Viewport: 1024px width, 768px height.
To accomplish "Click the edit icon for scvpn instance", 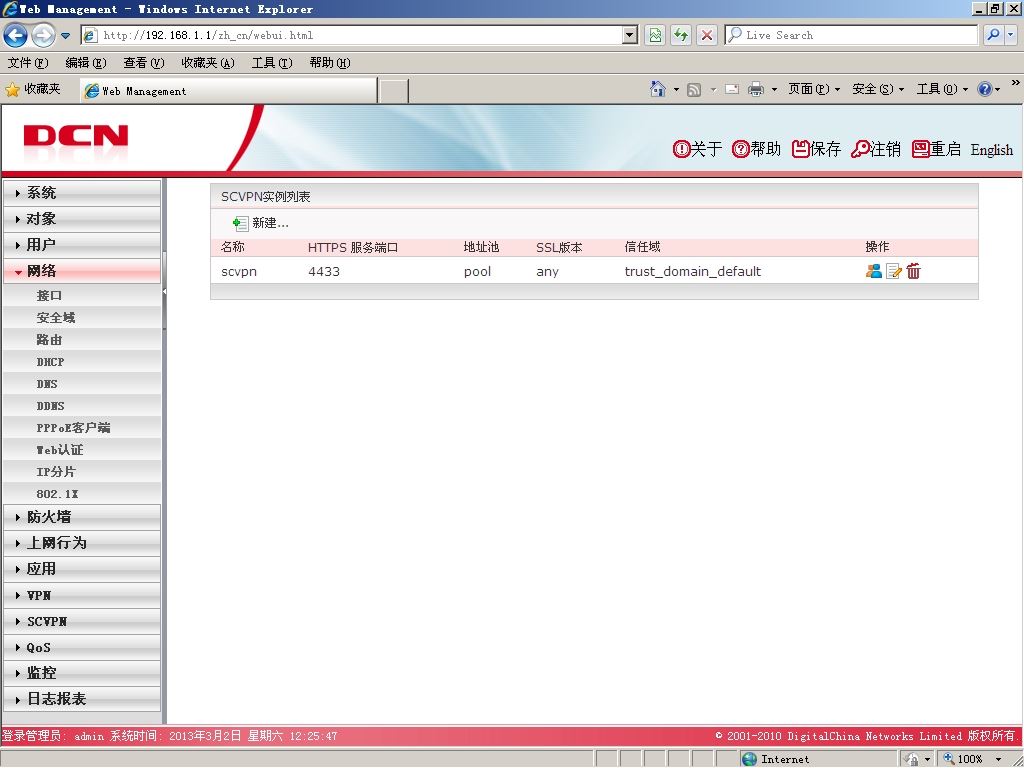I will tap(893, 271).
